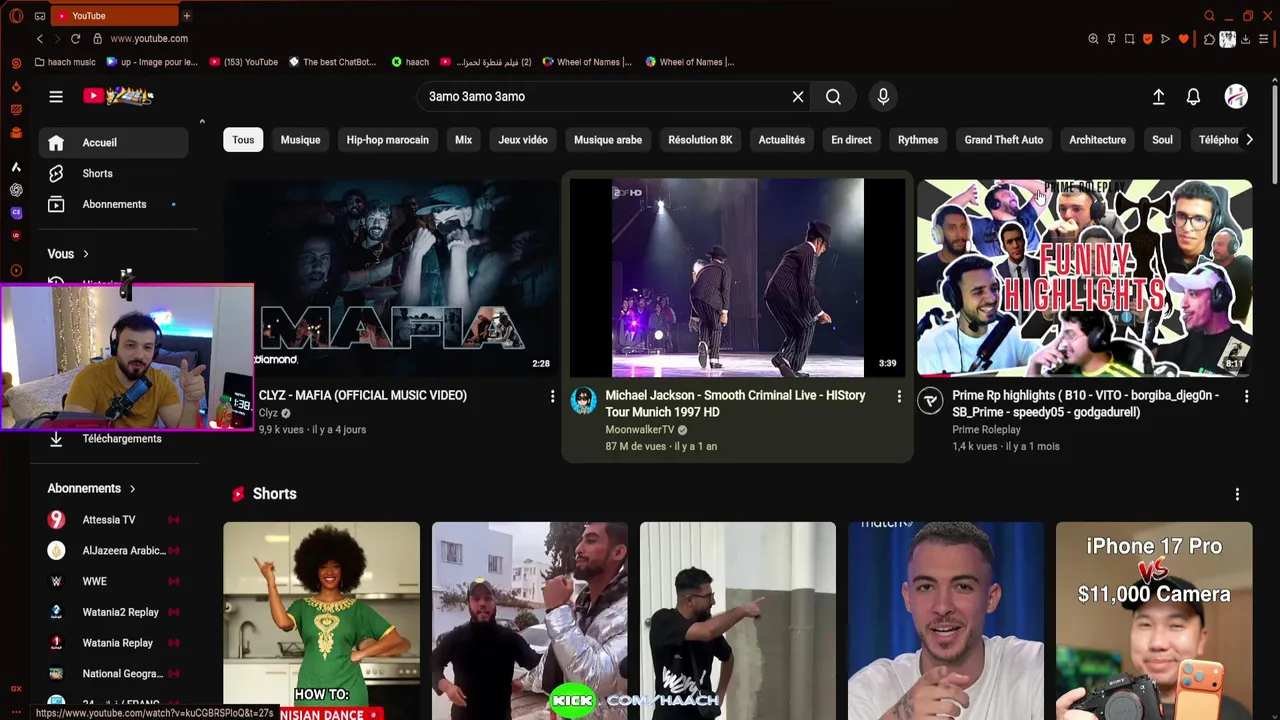1280x720 pixels.
Task: Open the 'haach music' bookmark
Action: tap(65, 62)
